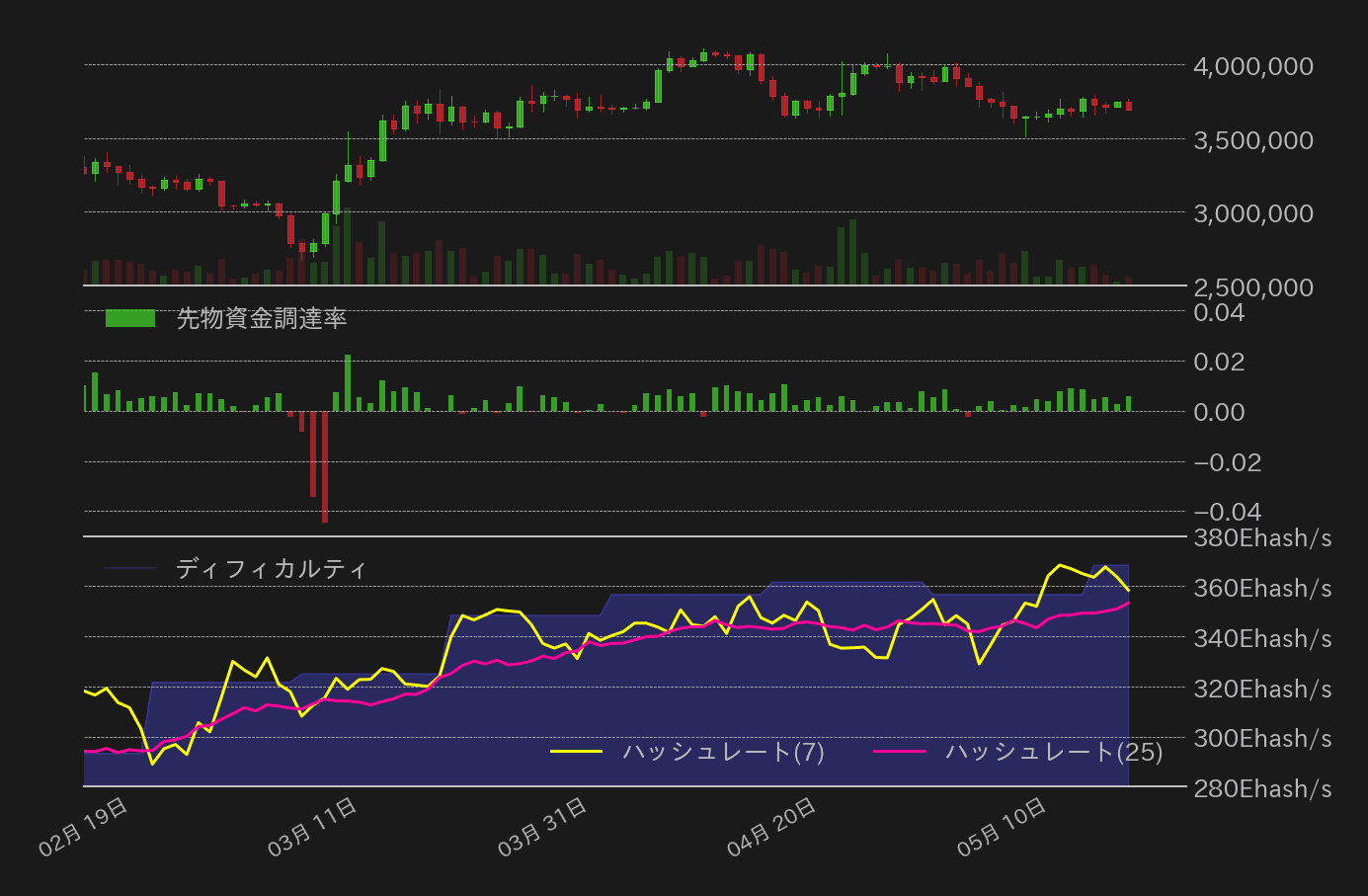Click the navy ディフィカルティ legend icon
The width and height of the screenshot is (1368, 896).
[131, 569]
